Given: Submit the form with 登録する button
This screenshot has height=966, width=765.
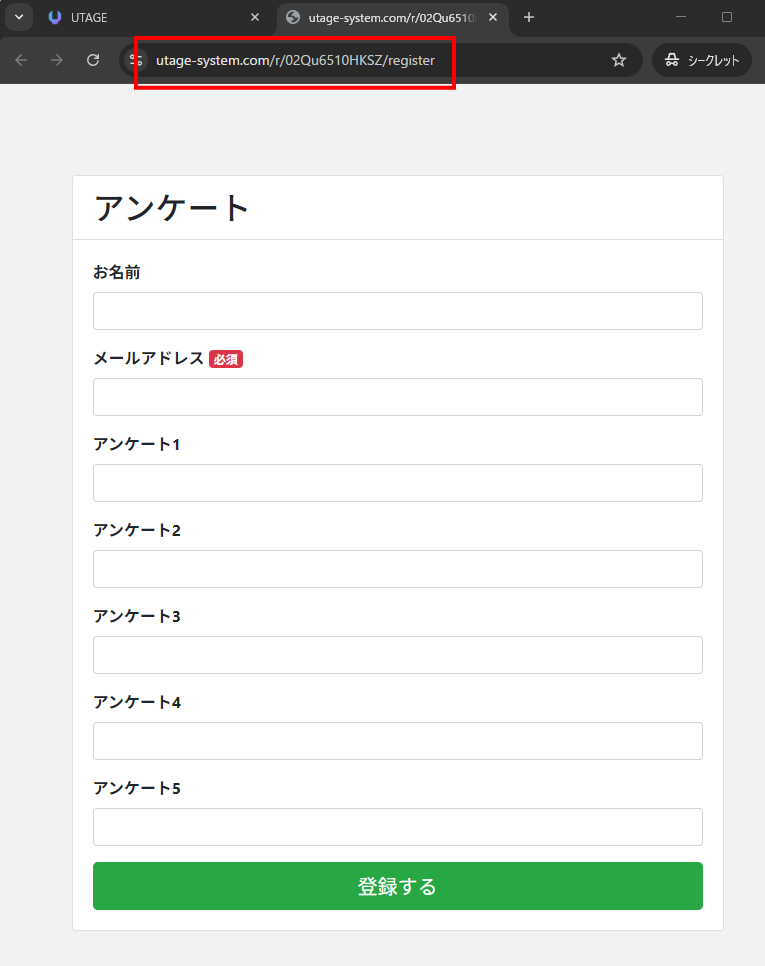Looking at the screenshot, I should [x=397, y=886].
